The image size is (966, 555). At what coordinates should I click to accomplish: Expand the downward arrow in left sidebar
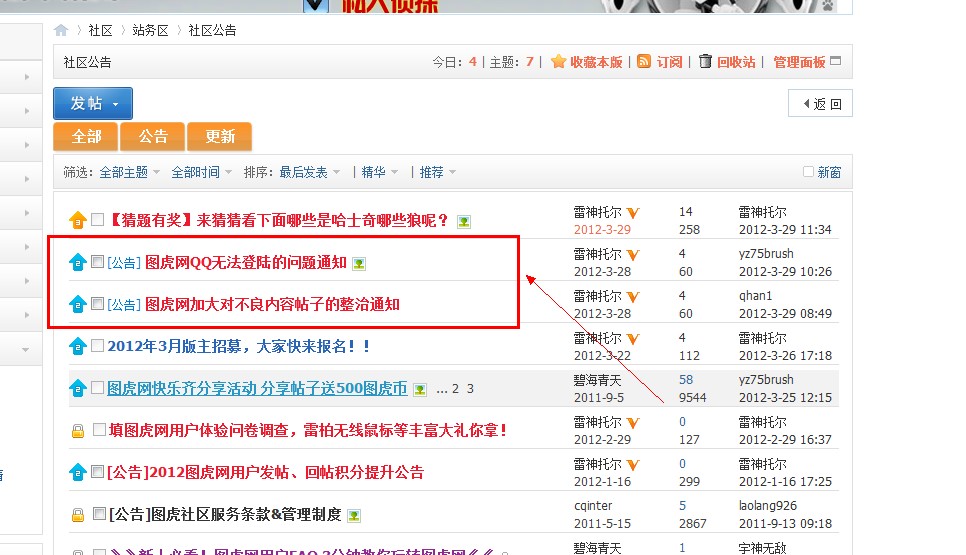click(x=25, y=349)
